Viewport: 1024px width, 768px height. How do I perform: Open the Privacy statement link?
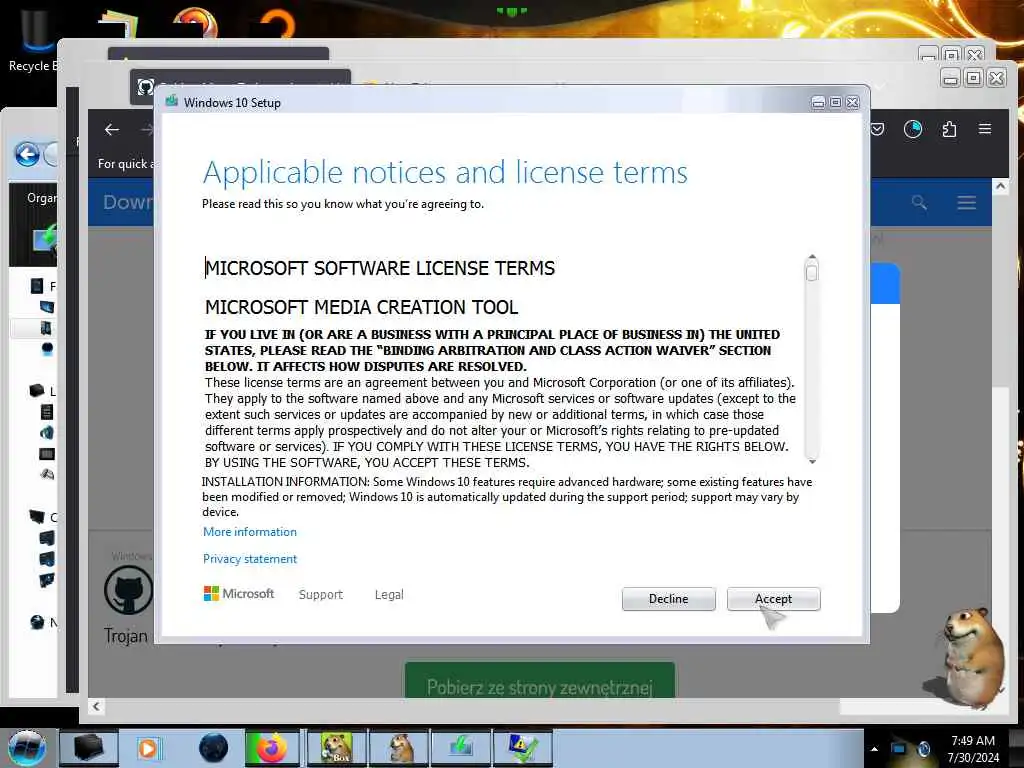click(249, 559)
